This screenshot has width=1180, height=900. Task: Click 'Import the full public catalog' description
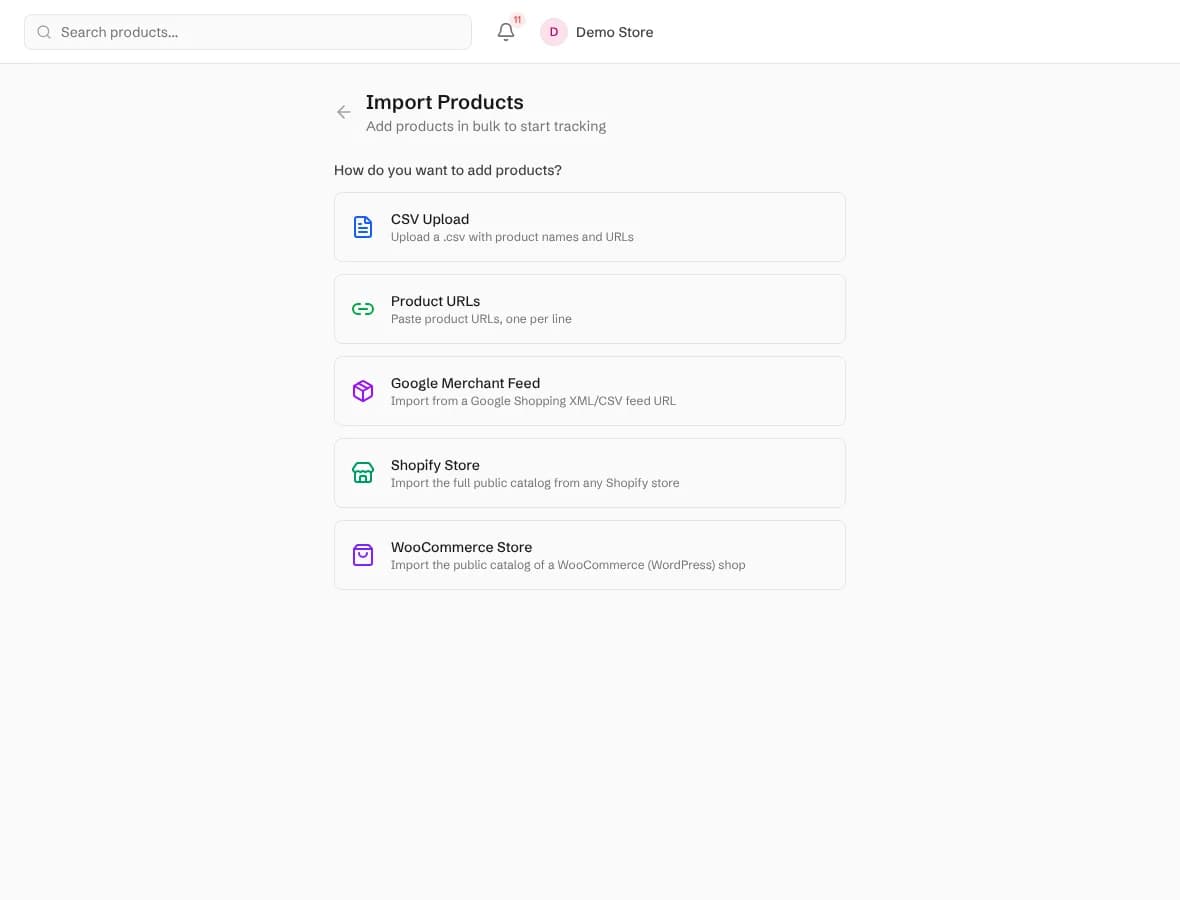pos(534,483)
